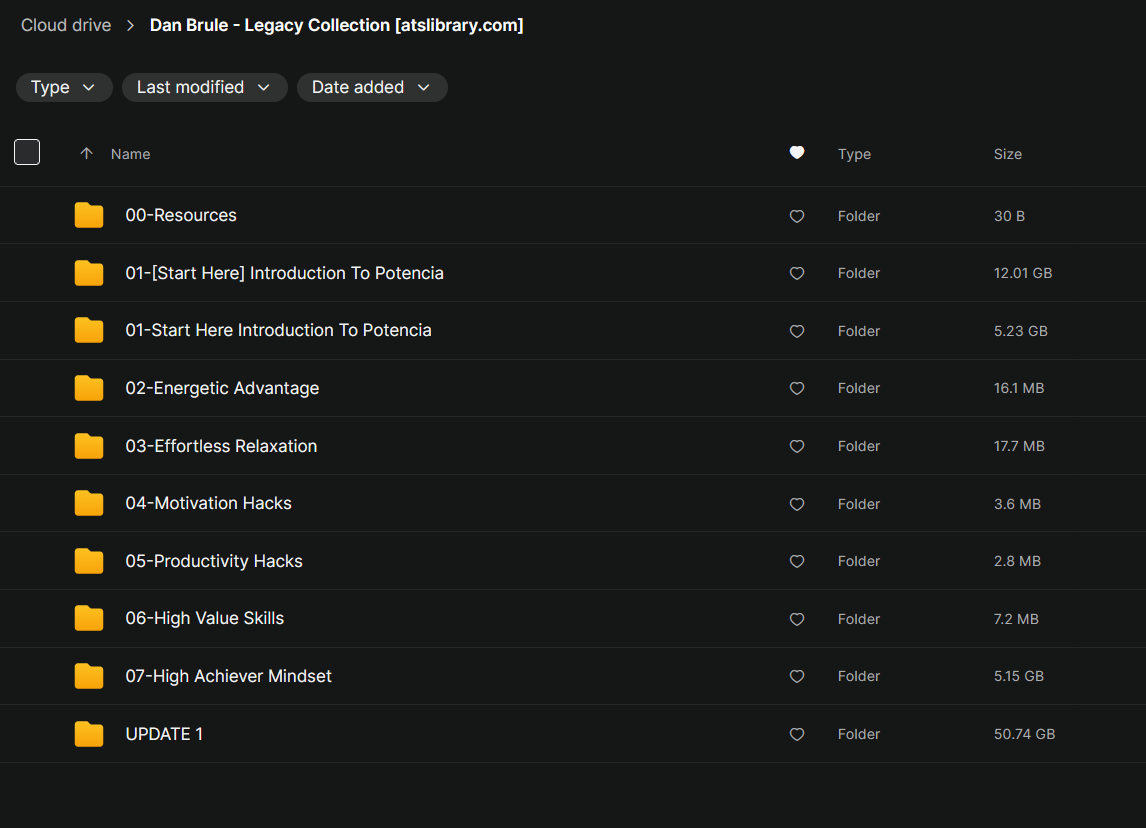This screenshot has height=828, width=1146.
Task: Open 01-[Start Here] Introduction To Potencia
Action: 284,273
